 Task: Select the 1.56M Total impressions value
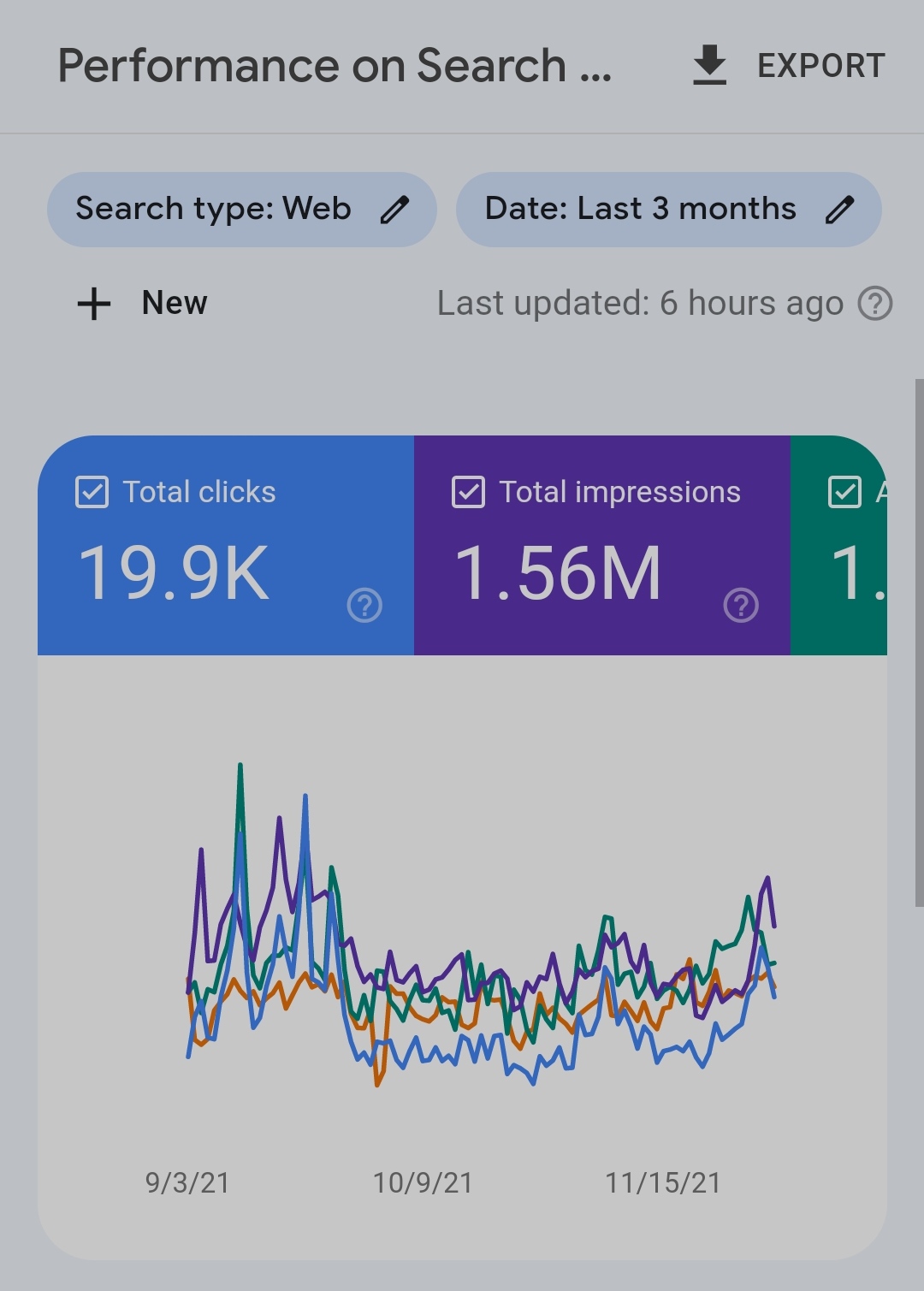coord(558,573)
